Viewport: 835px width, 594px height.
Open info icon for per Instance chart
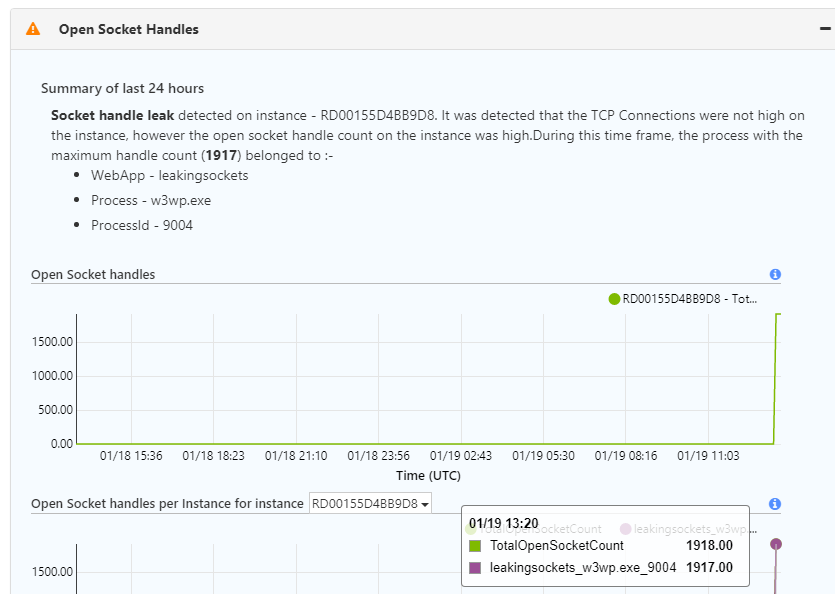[775, 504]
